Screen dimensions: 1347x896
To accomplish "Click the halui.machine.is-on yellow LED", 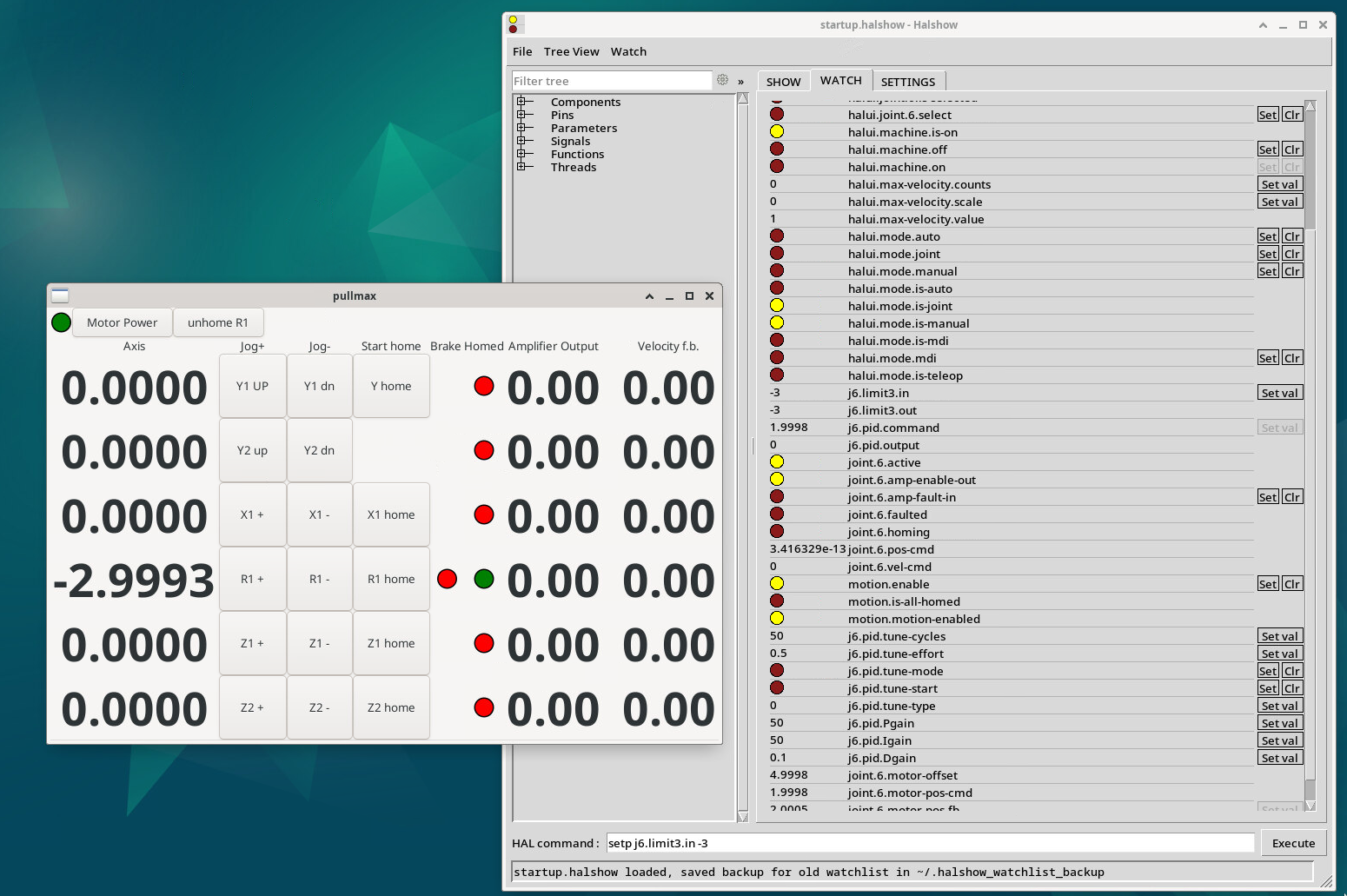I will point(777,132).
